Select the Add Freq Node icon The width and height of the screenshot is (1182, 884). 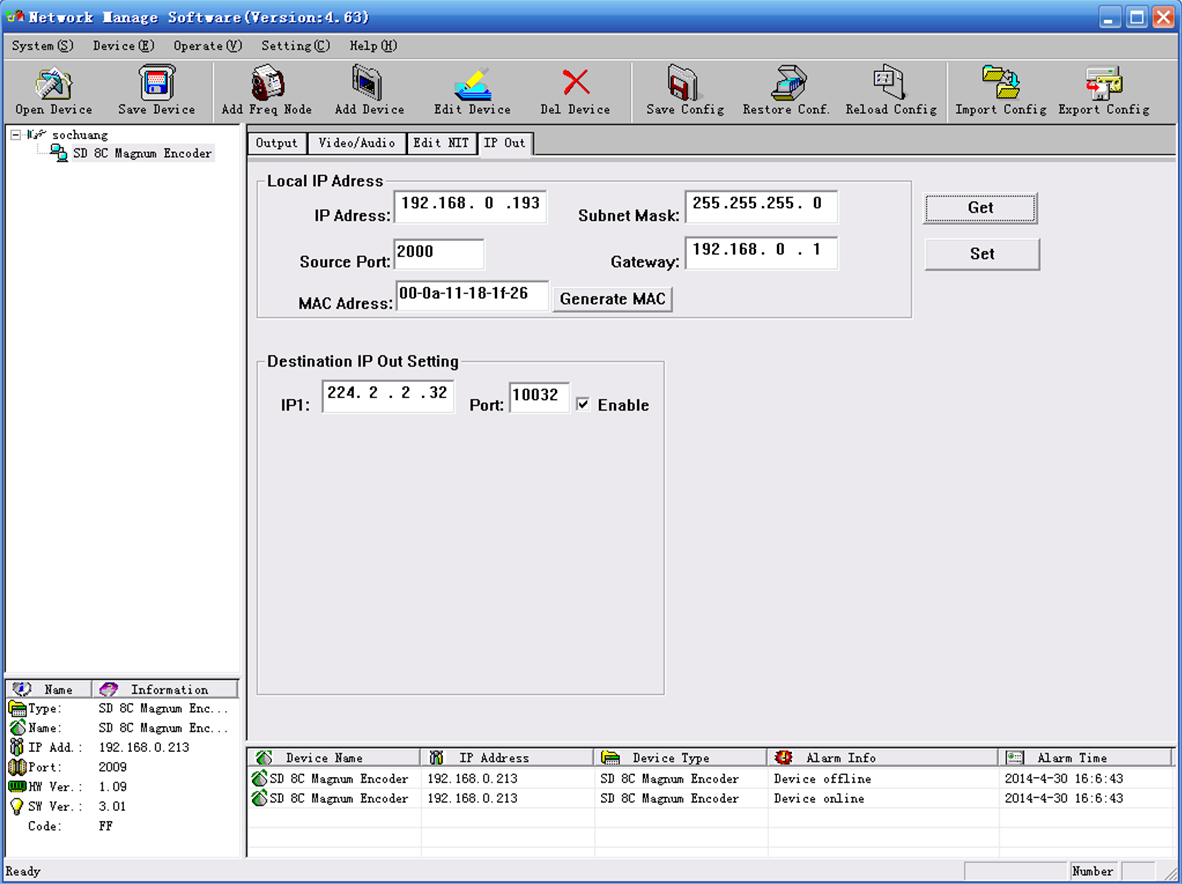click(266, 84)
